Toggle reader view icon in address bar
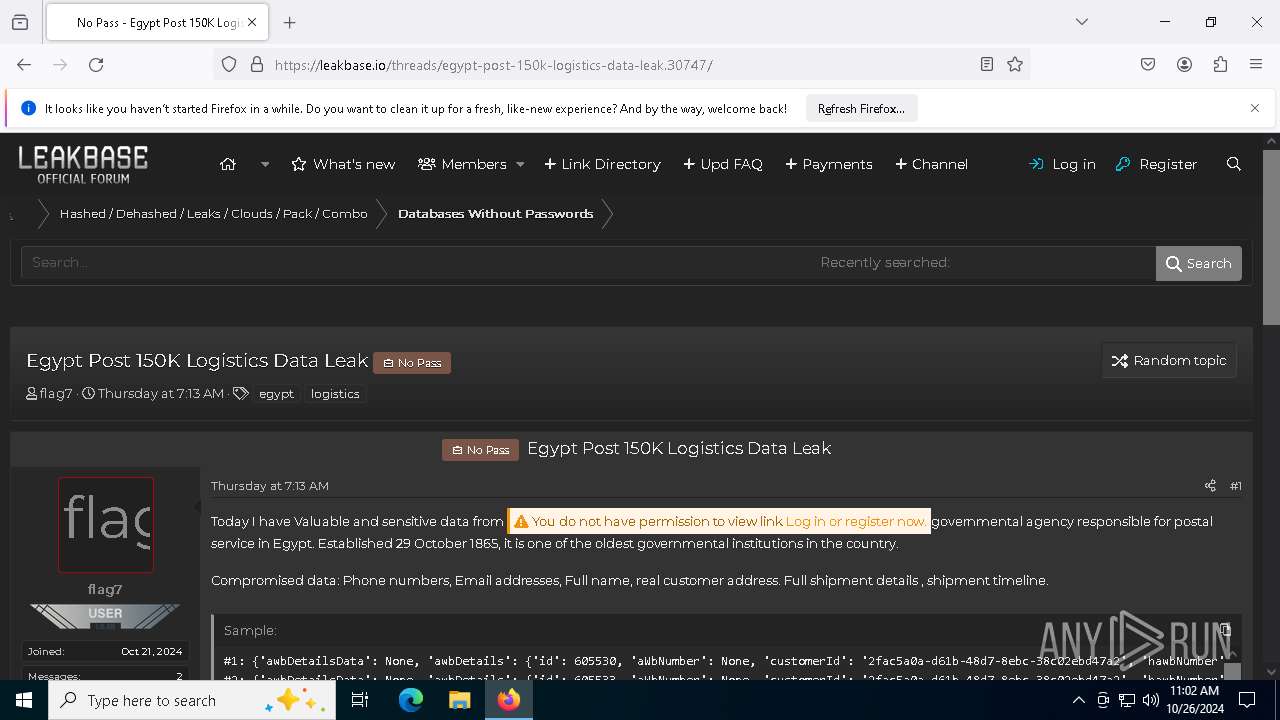Viewport: 1280px width, 720px height. (x=987, y=64)
